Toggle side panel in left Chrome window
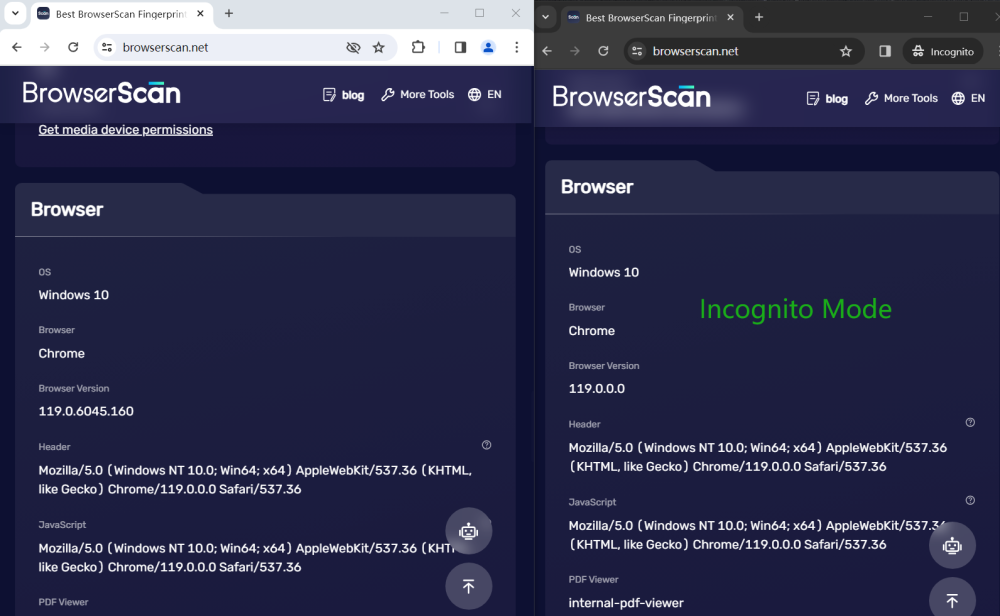Viewport: 1000px width, 616px height. (460, 47)
